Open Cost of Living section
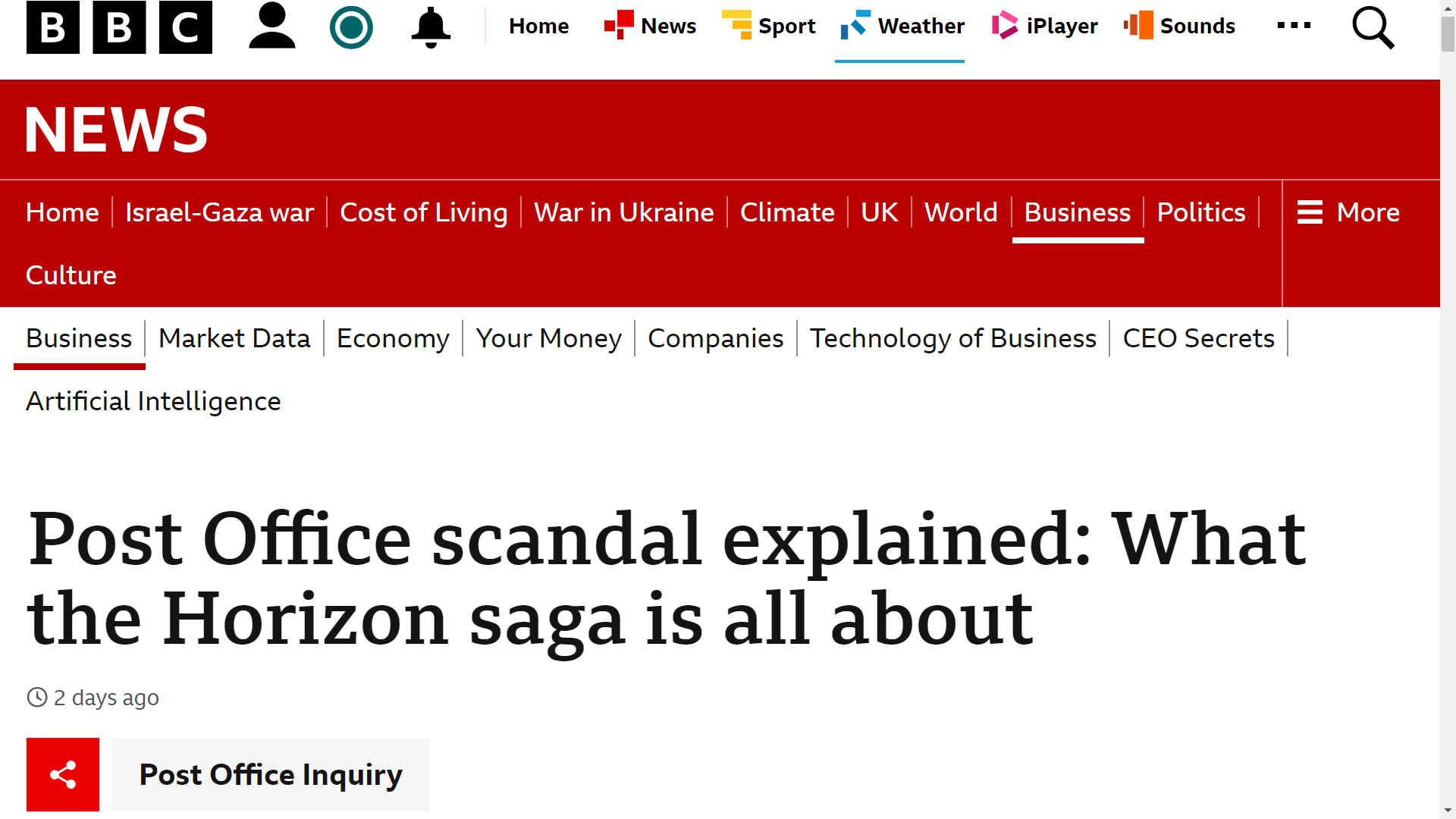This screenshot has height=819, width=1456. tap(423, 212)
